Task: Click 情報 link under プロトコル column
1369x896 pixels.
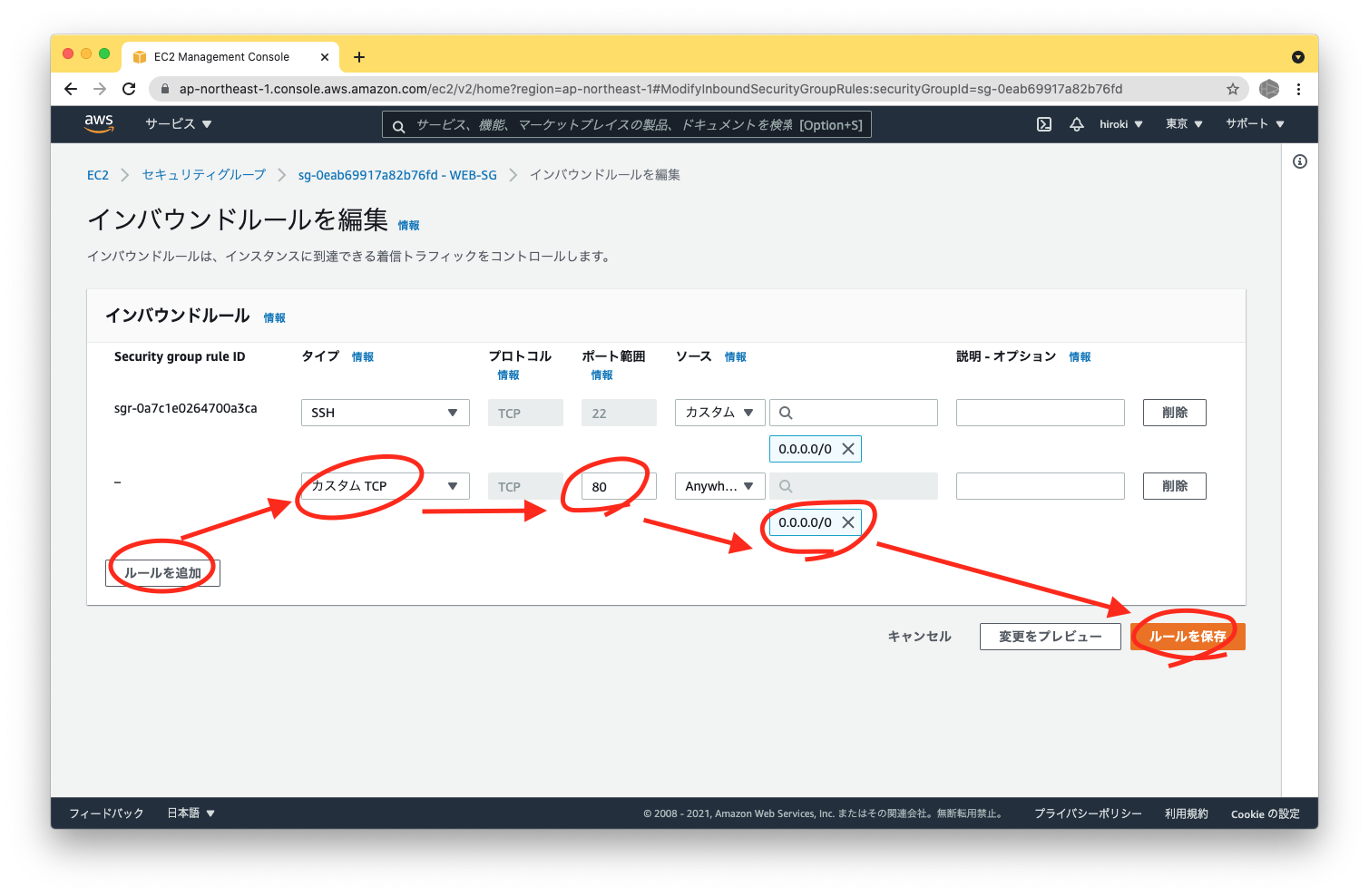Action: click(508, 375)
